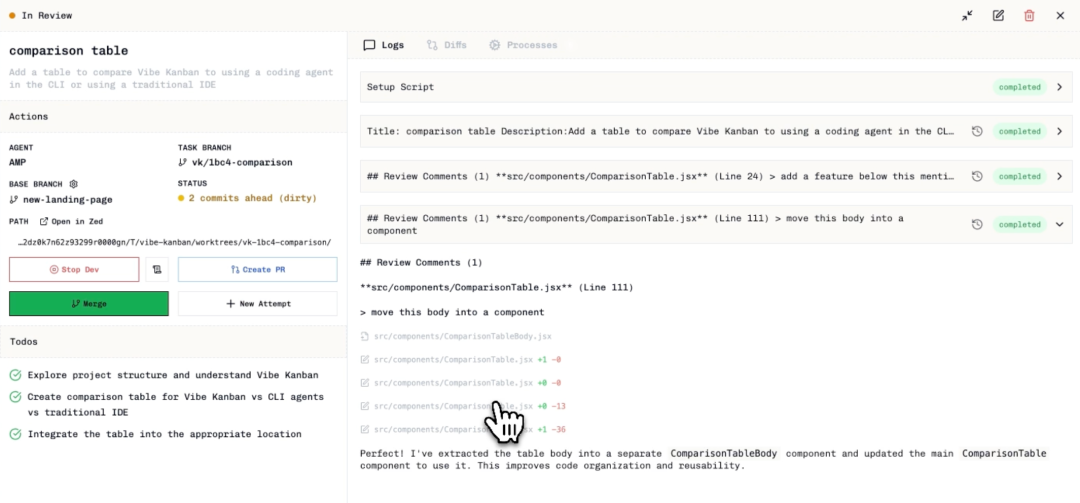Click the green Merge button
Viewport: 1080px width, 503px height.
click(x=89, y=303)
